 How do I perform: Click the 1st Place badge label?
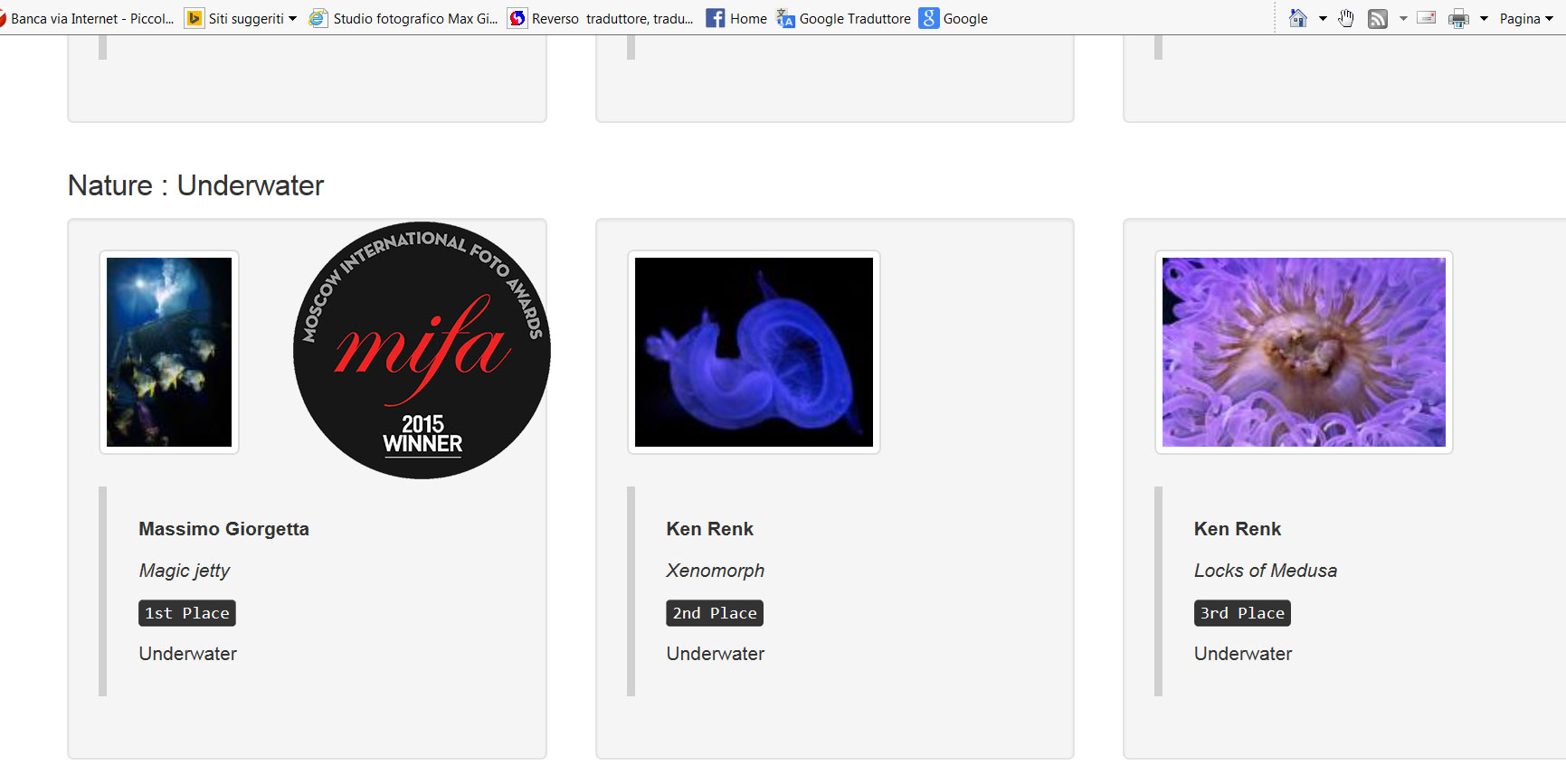pos(187,613)
